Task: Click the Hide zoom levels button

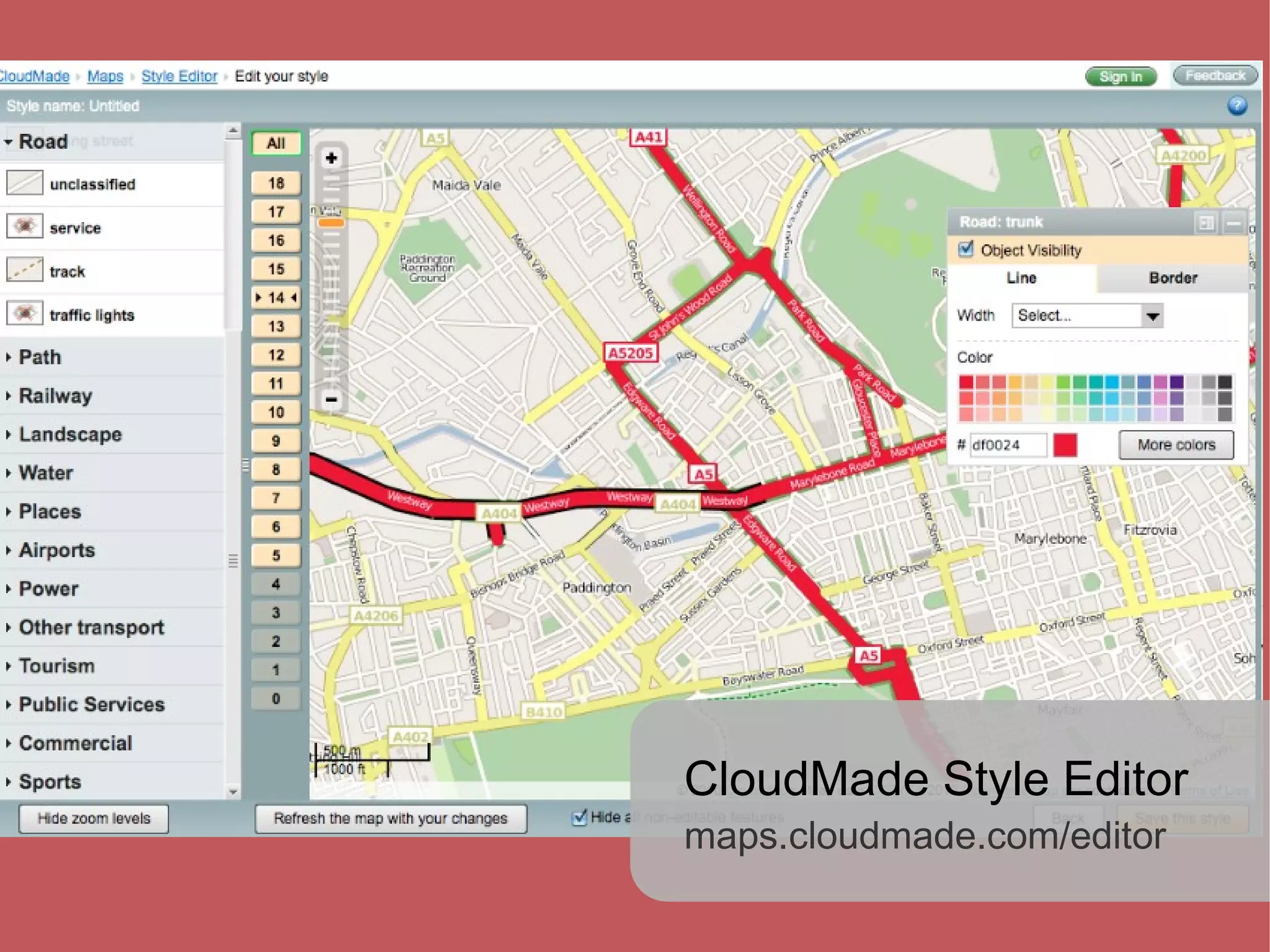Action: pyautogui.click(x=94, y=819)
